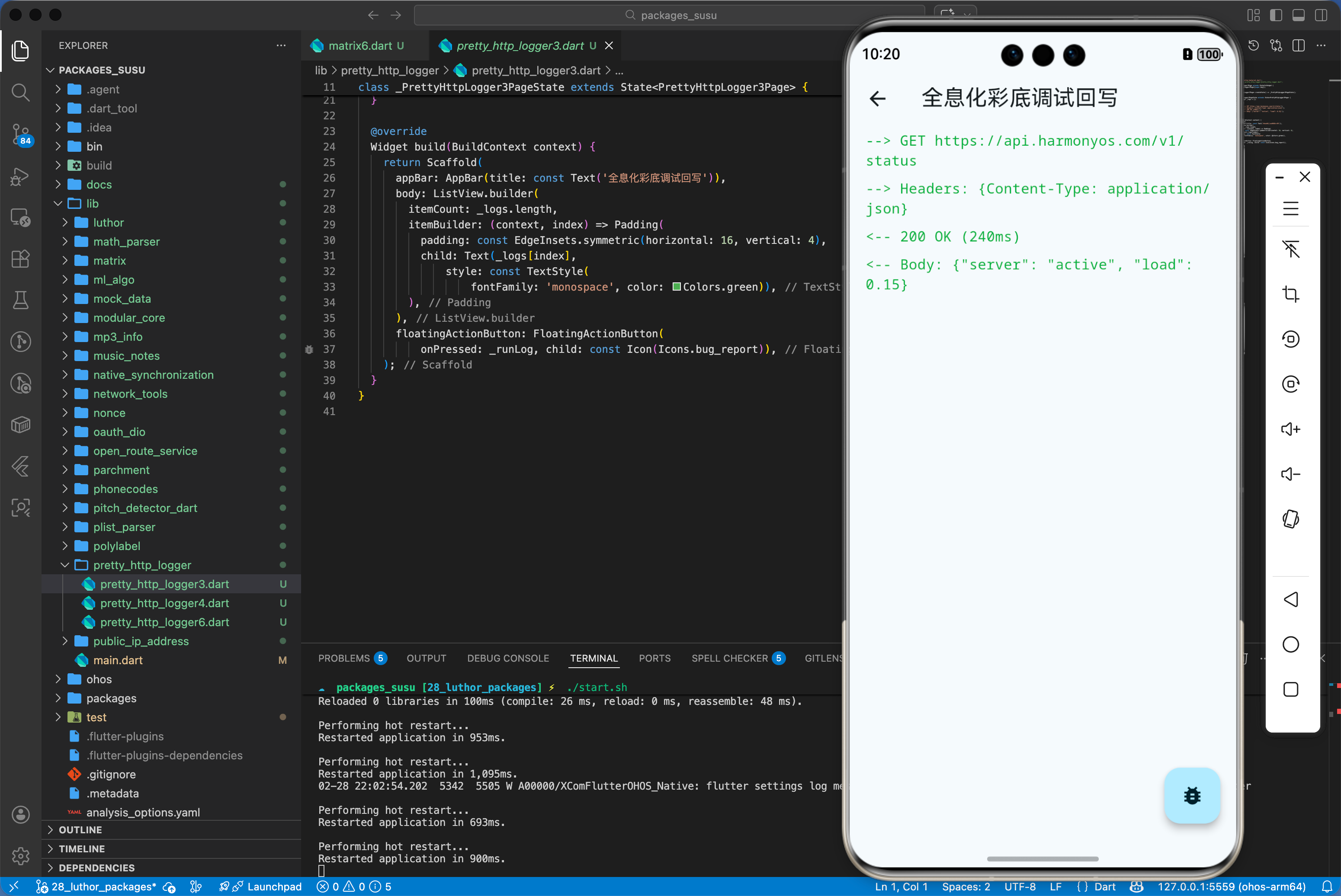Viewport: 1341px width, 896px height.
Task: Toggle the secondary side bar layout icon
Action: point(1321,15)
